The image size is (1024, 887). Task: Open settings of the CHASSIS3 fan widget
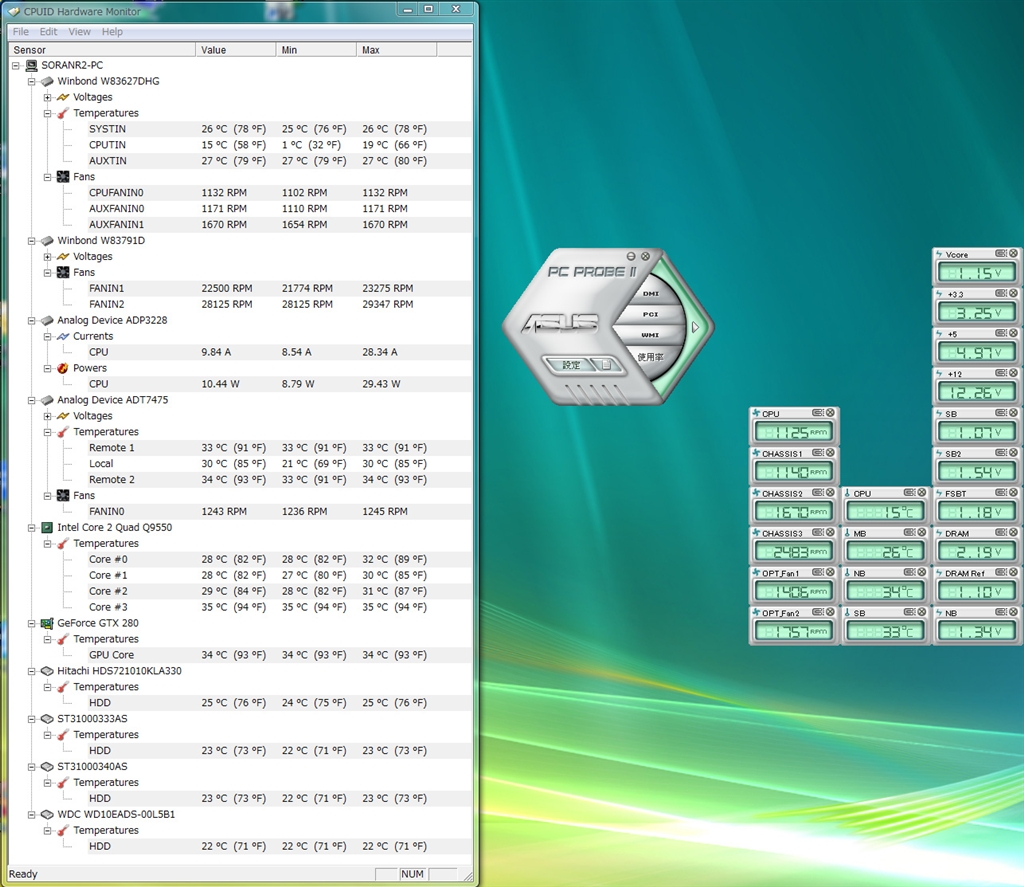(x=818, y=532)
